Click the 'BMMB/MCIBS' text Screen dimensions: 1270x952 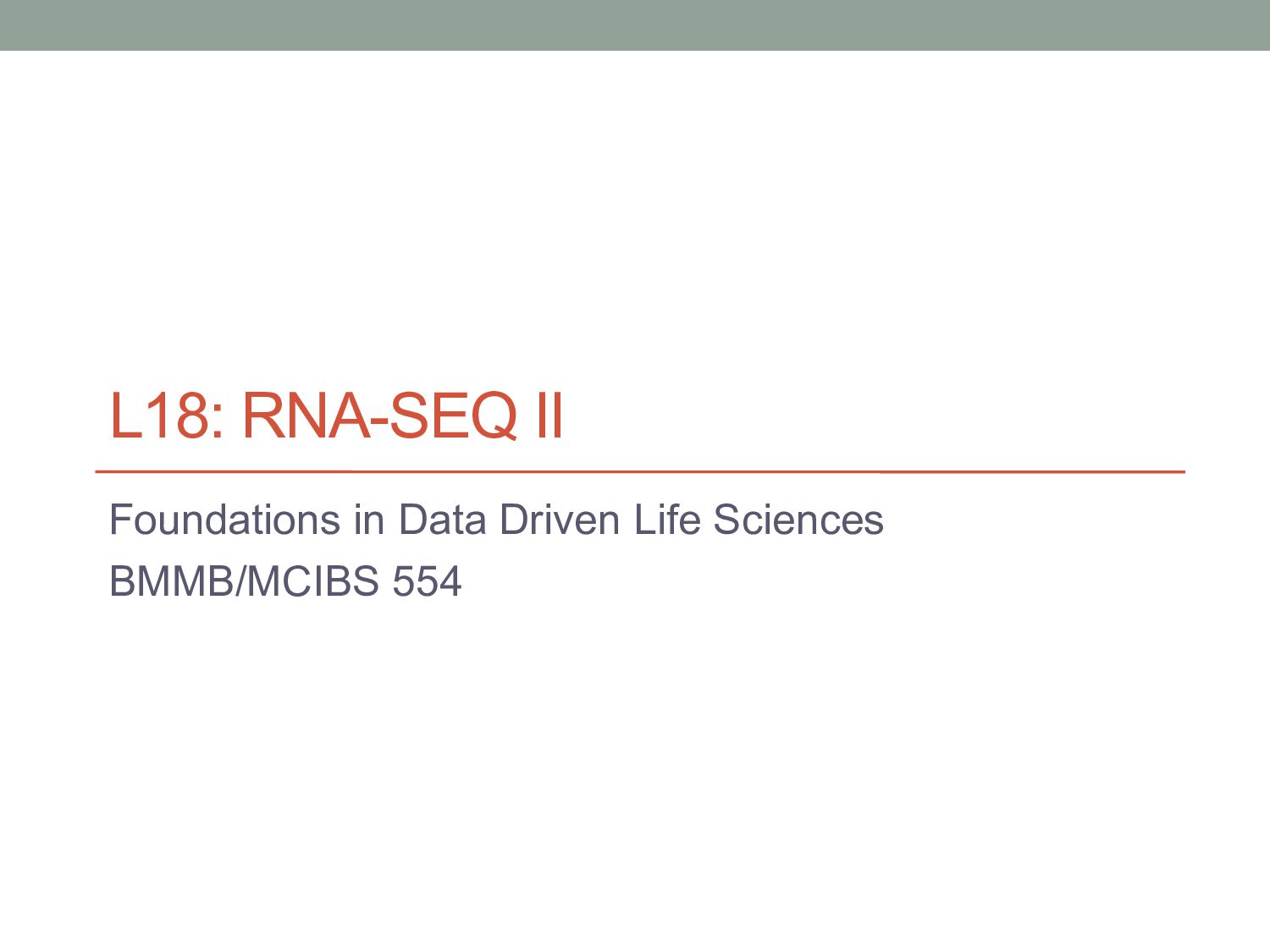245,581
